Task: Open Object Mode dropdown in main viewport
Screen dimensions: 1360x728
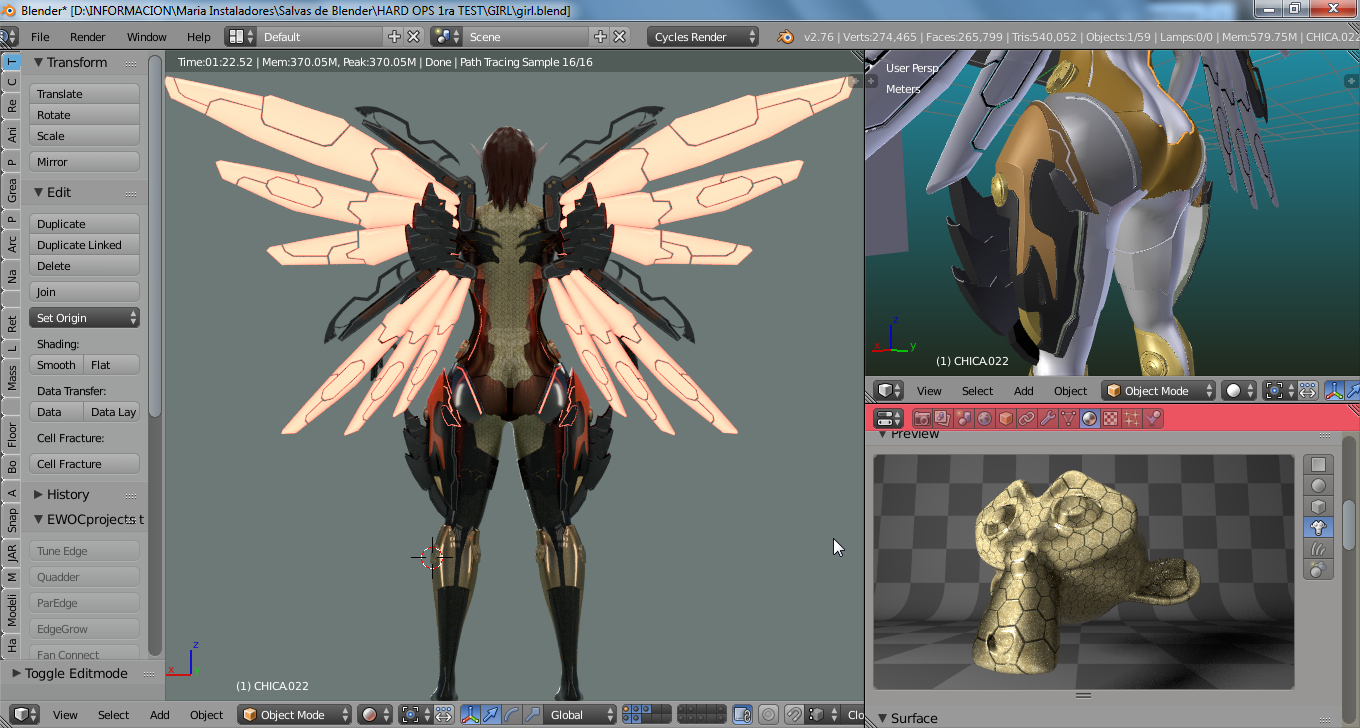Action: [x=294, y=715]
